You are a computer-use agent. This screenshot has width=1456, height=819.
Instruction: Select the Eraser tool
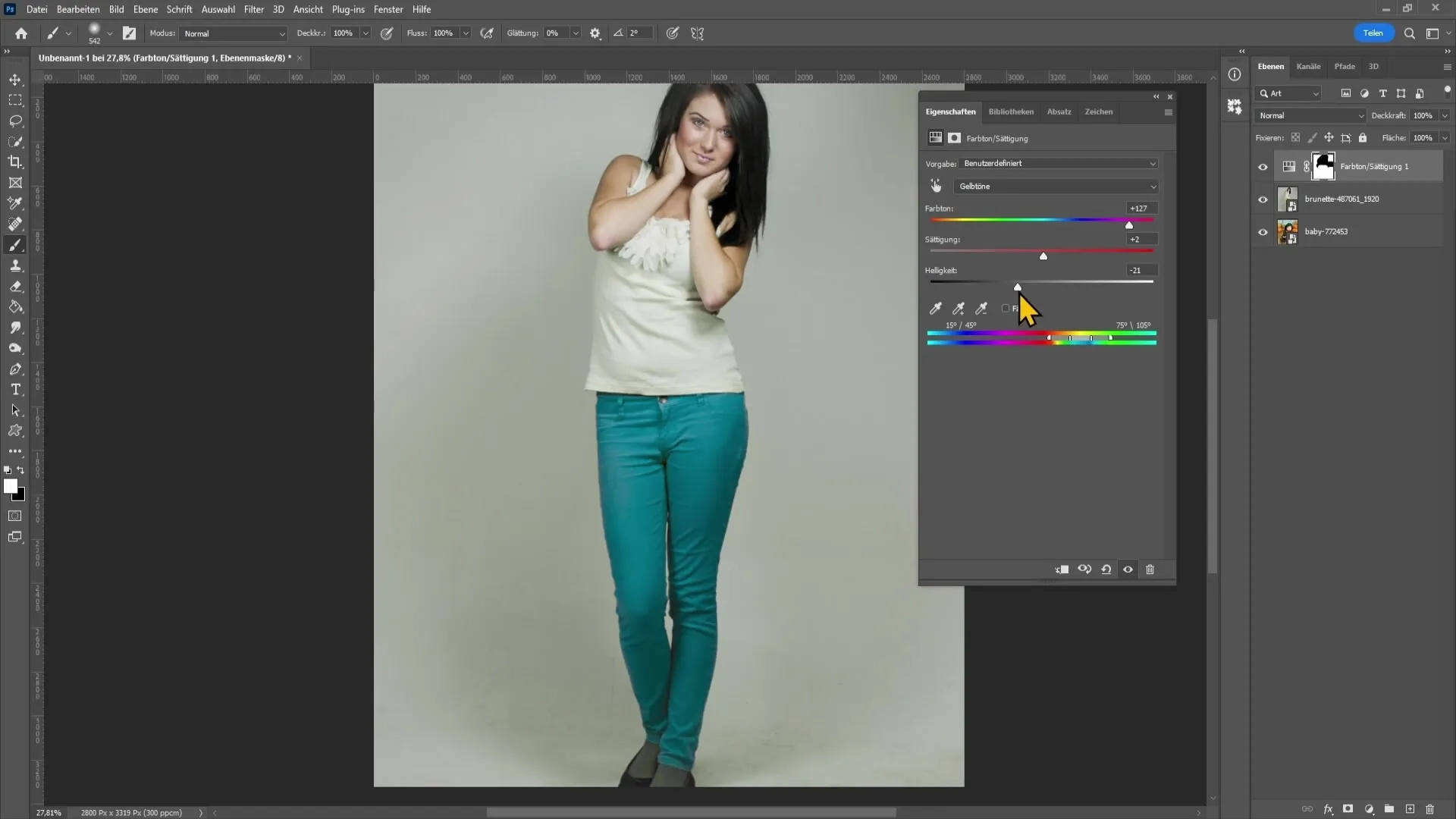pos(15,286)
